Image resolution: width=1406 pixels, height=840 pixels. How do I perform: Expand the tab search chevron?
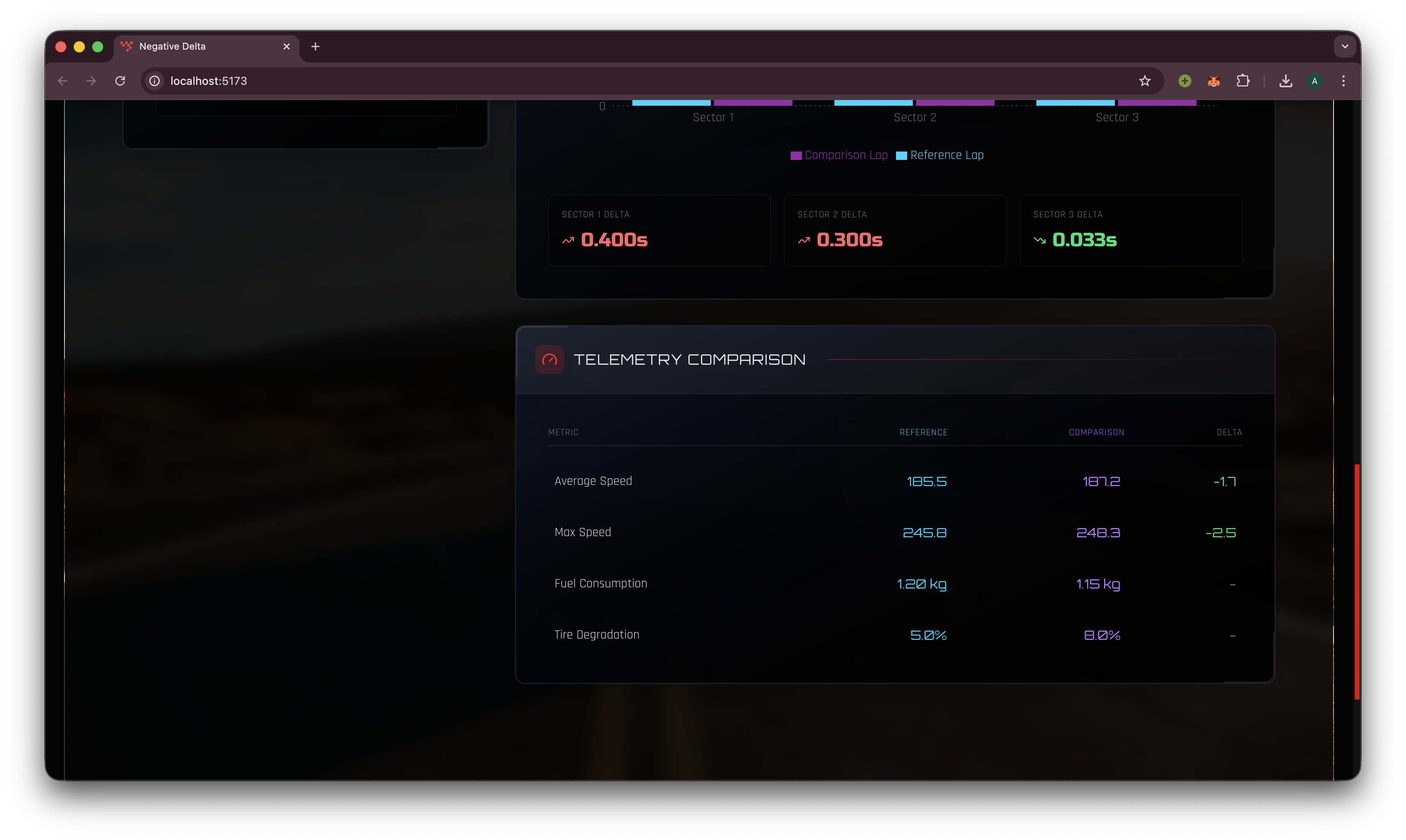[1344, 46]
